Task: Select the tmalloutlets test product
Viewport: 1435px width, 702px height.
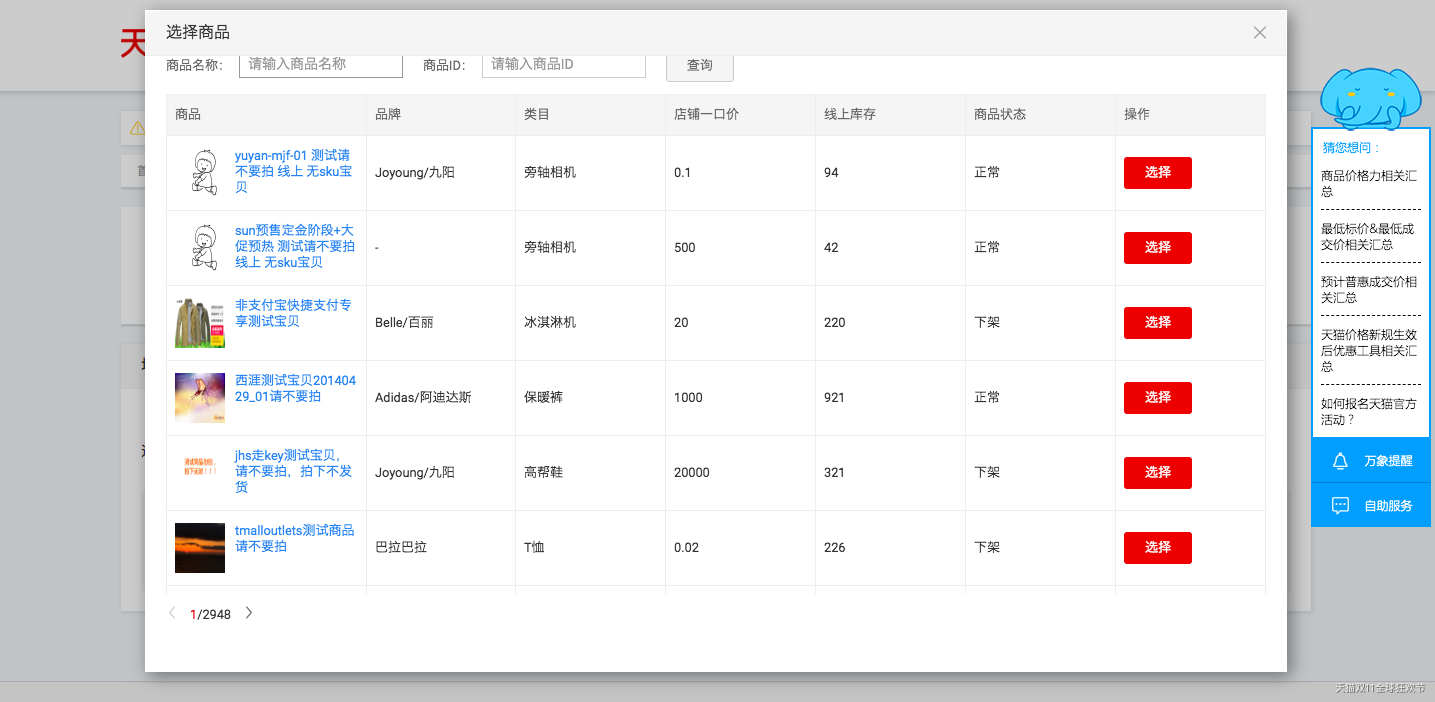Action: point(1157,548)
